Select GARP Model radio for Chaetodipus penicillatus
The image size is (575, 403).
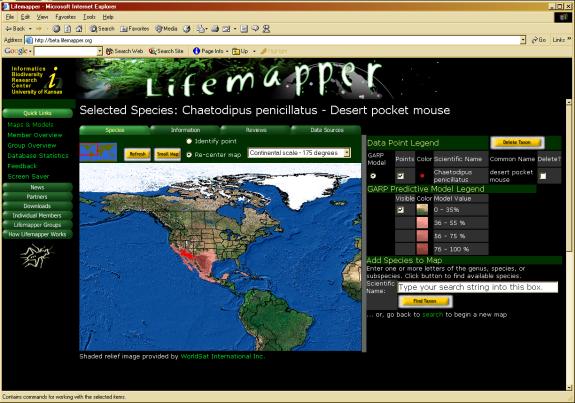tap(373, 176)
